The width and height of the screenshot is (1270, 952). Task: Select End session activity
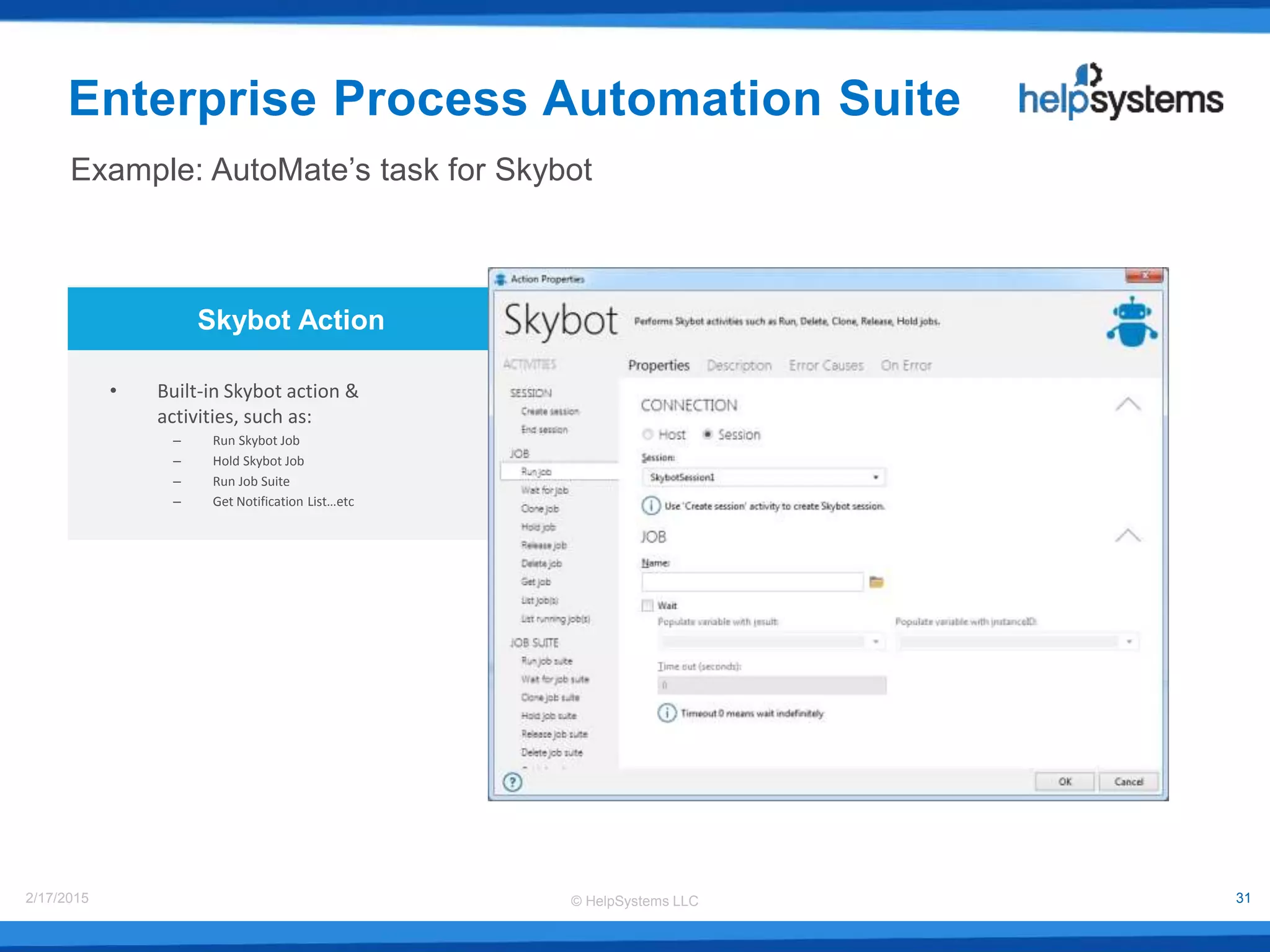(544, 430)
